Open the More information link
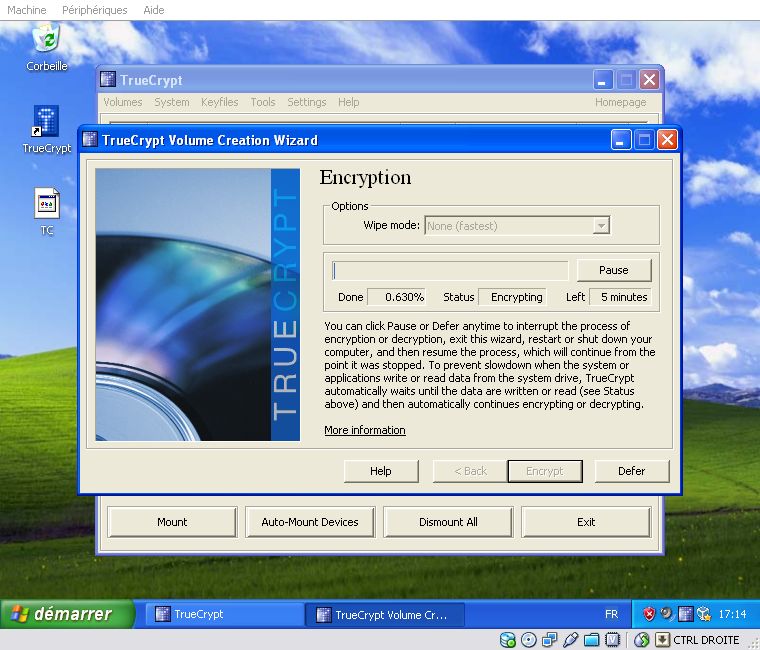The image size is (760, 650). pyautogui.click(x=365, y=430)
